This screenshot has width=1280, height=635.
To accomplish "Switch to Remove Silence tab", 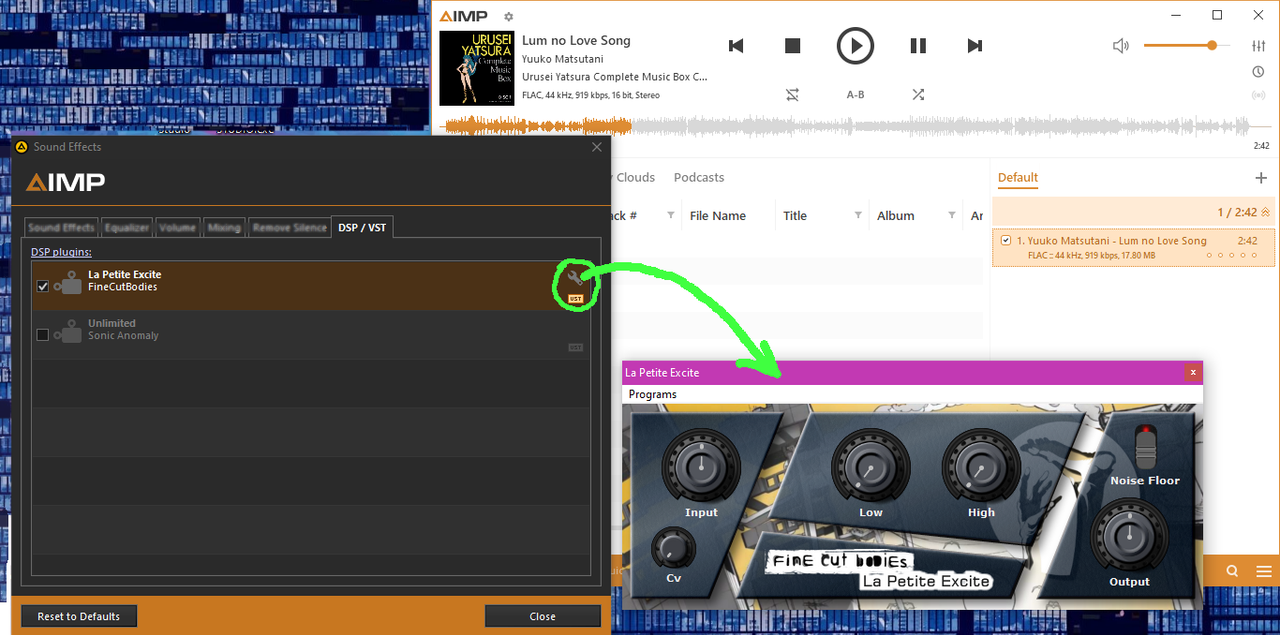I will [290, 228].
